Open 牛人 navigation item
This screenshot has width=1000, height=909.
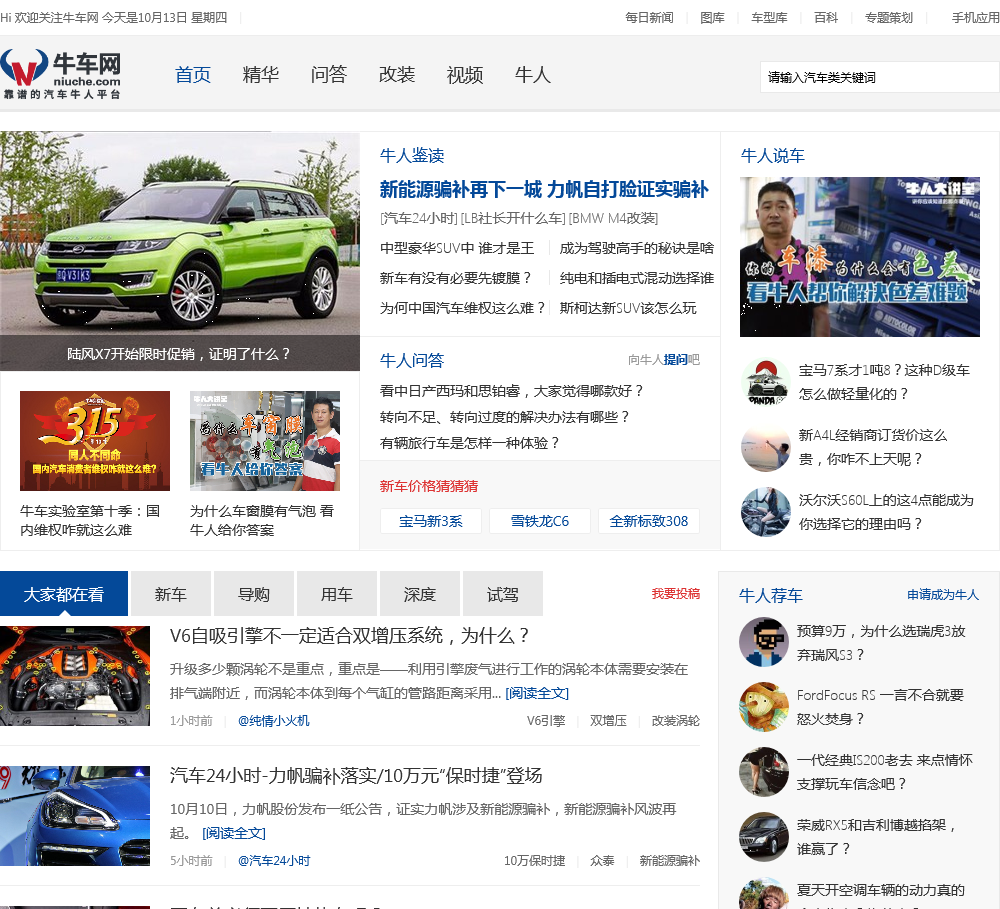(x=533, y=75)
